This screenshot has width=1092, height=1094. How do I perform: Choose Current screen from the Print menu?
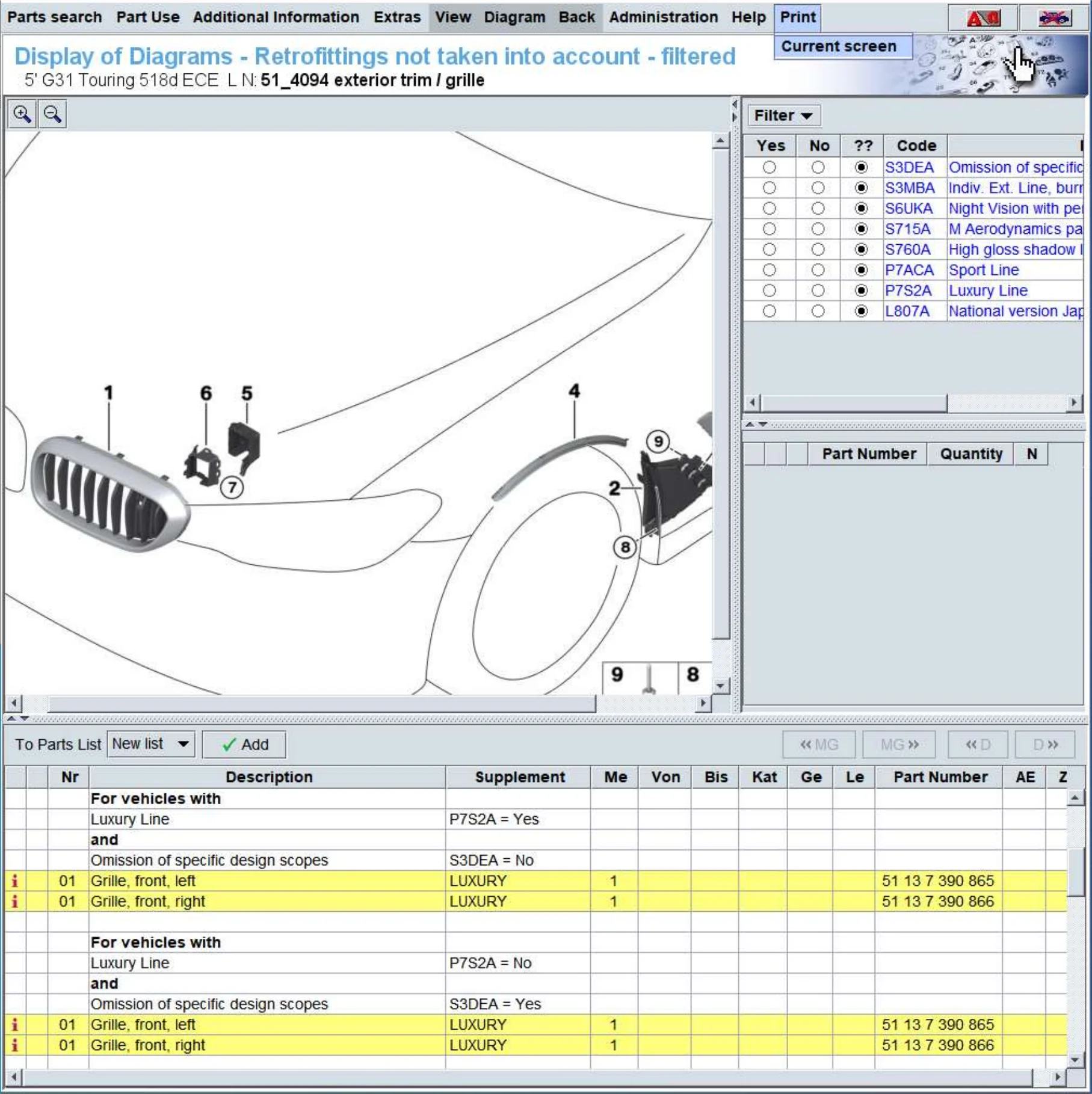pos(843,46)
